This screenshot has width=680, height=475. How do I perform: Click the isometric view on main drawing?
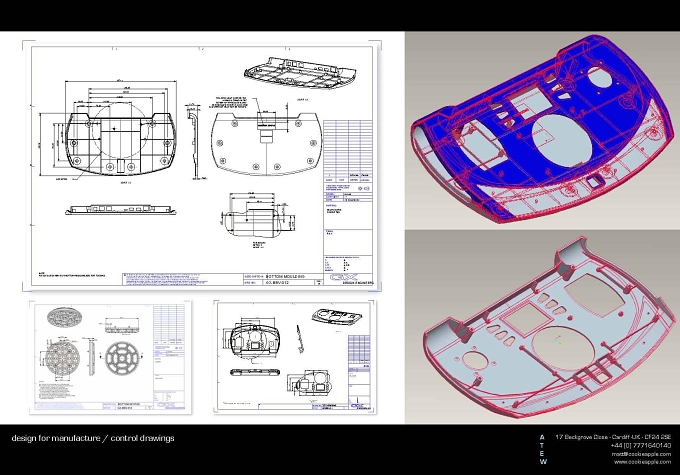pyautogui.click(x=300, y=72)
